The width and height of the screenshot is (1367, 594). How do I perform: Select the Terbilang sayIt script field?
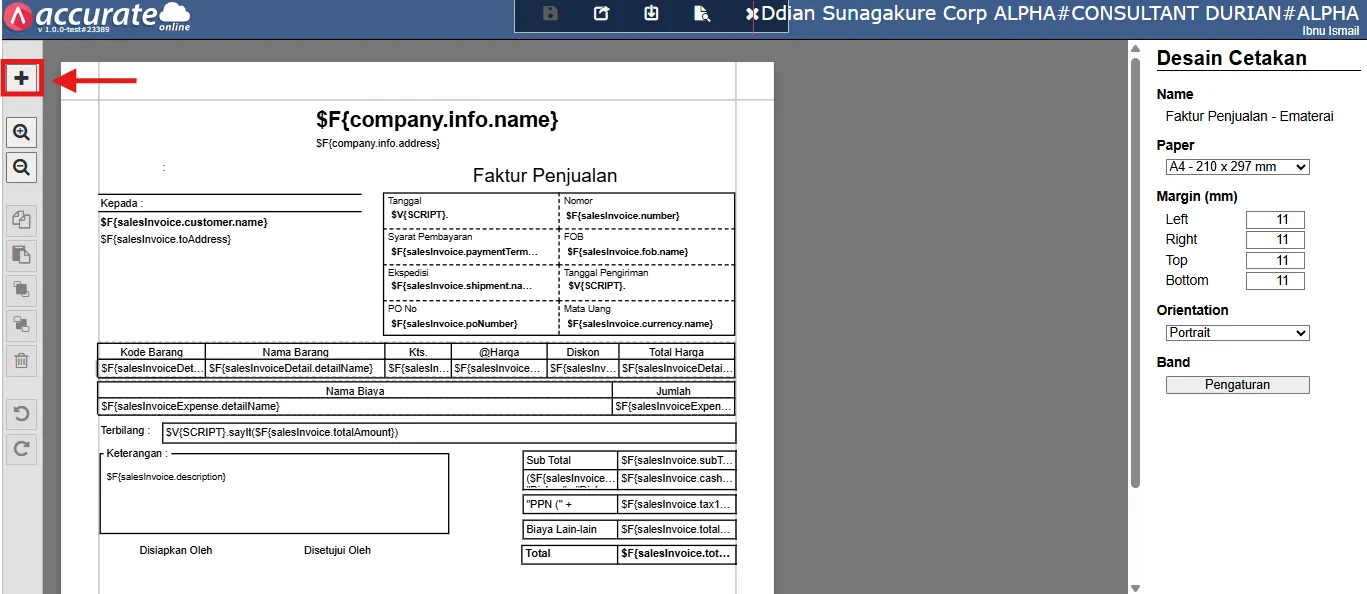tap(449, 433)
